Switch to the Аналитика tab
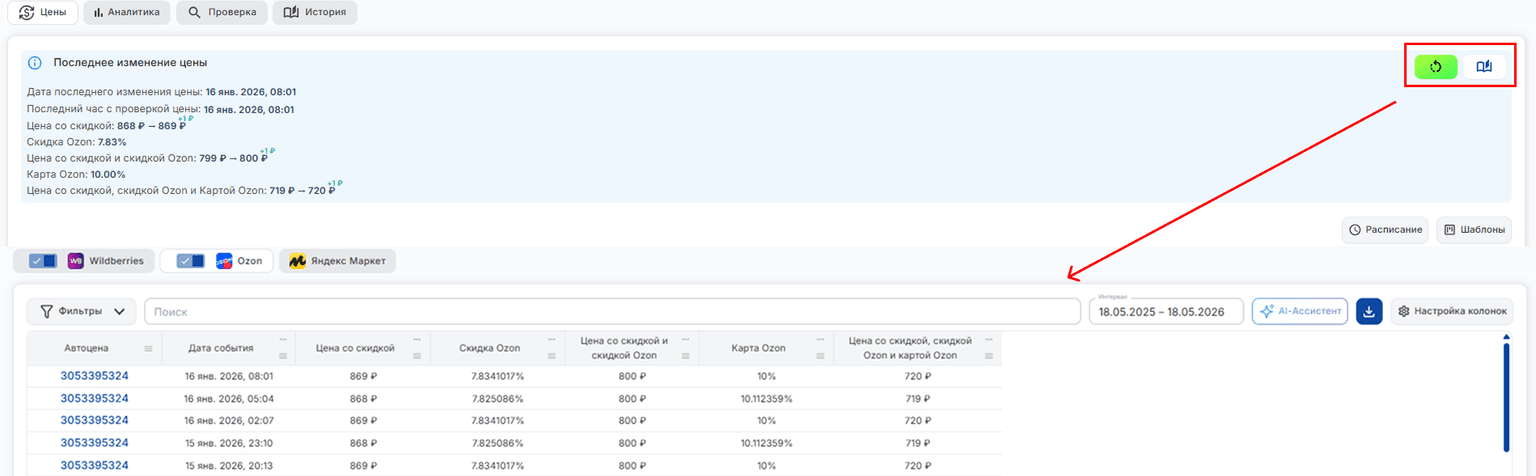 [127, 13]
